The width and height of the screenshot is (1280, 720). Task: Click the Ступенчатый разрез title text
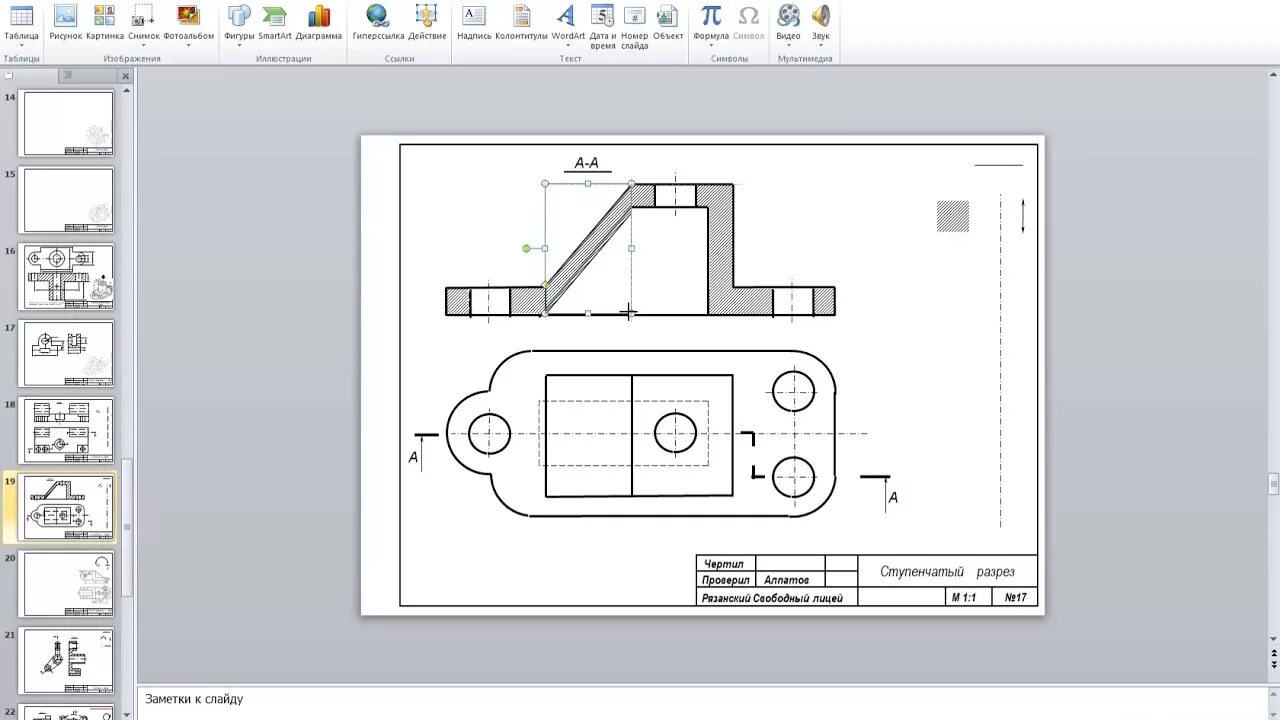click(947, 572)
